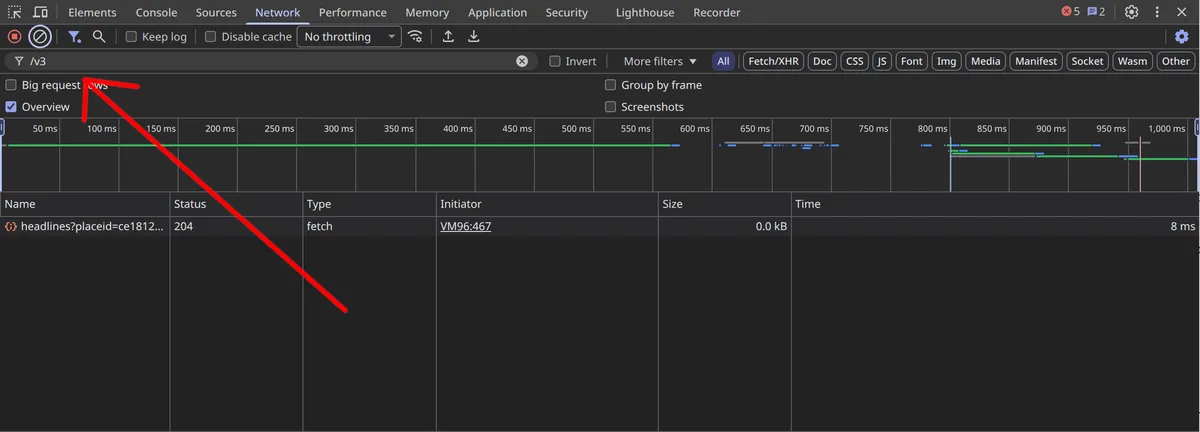The width and height of the screenshot is (1200, 432).
Task: Toggle the filter funnel icon
Action: tap(75, 37)
